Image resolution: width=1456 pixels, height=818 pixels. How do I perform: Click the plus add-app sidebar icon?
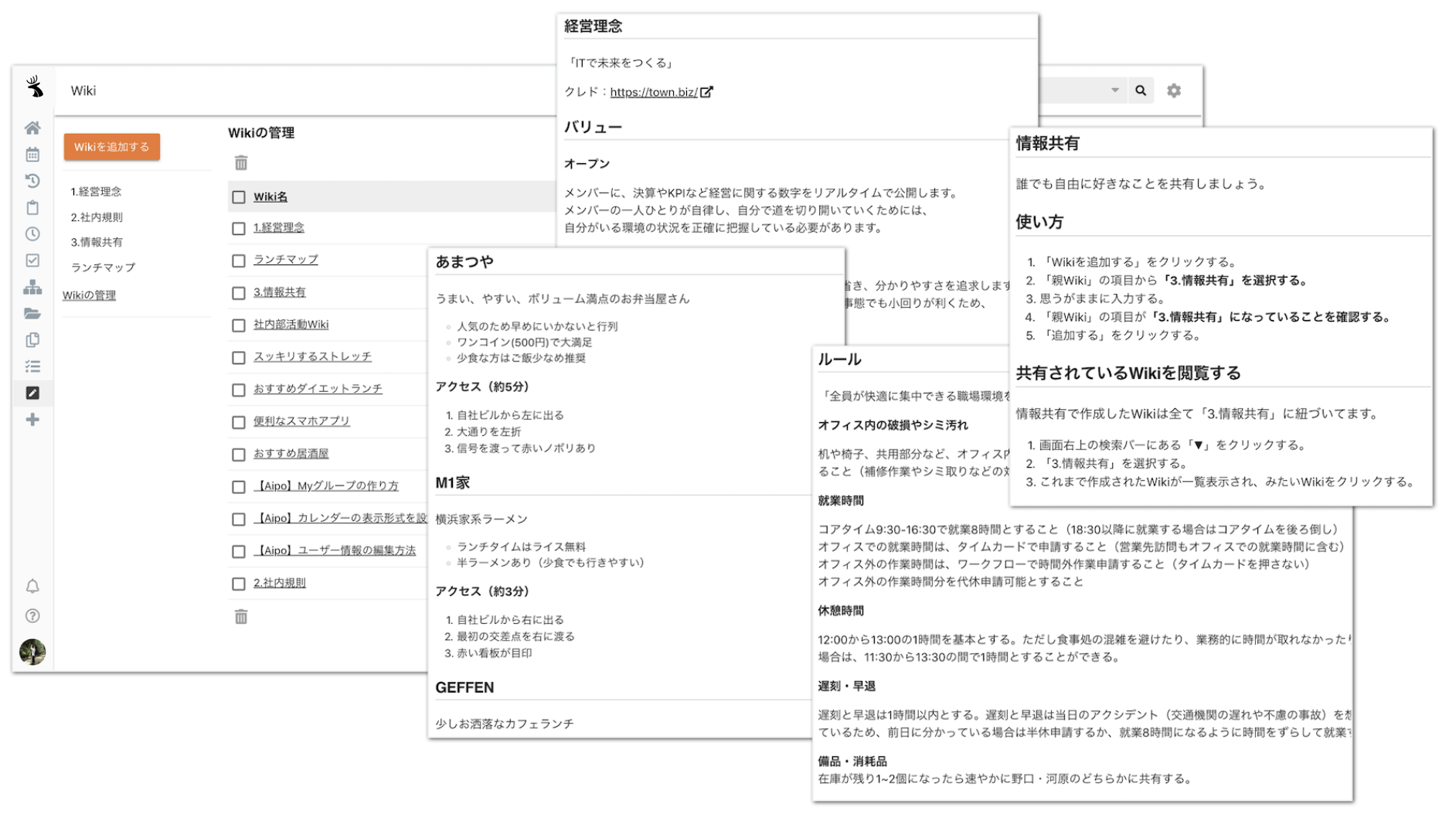32,420
